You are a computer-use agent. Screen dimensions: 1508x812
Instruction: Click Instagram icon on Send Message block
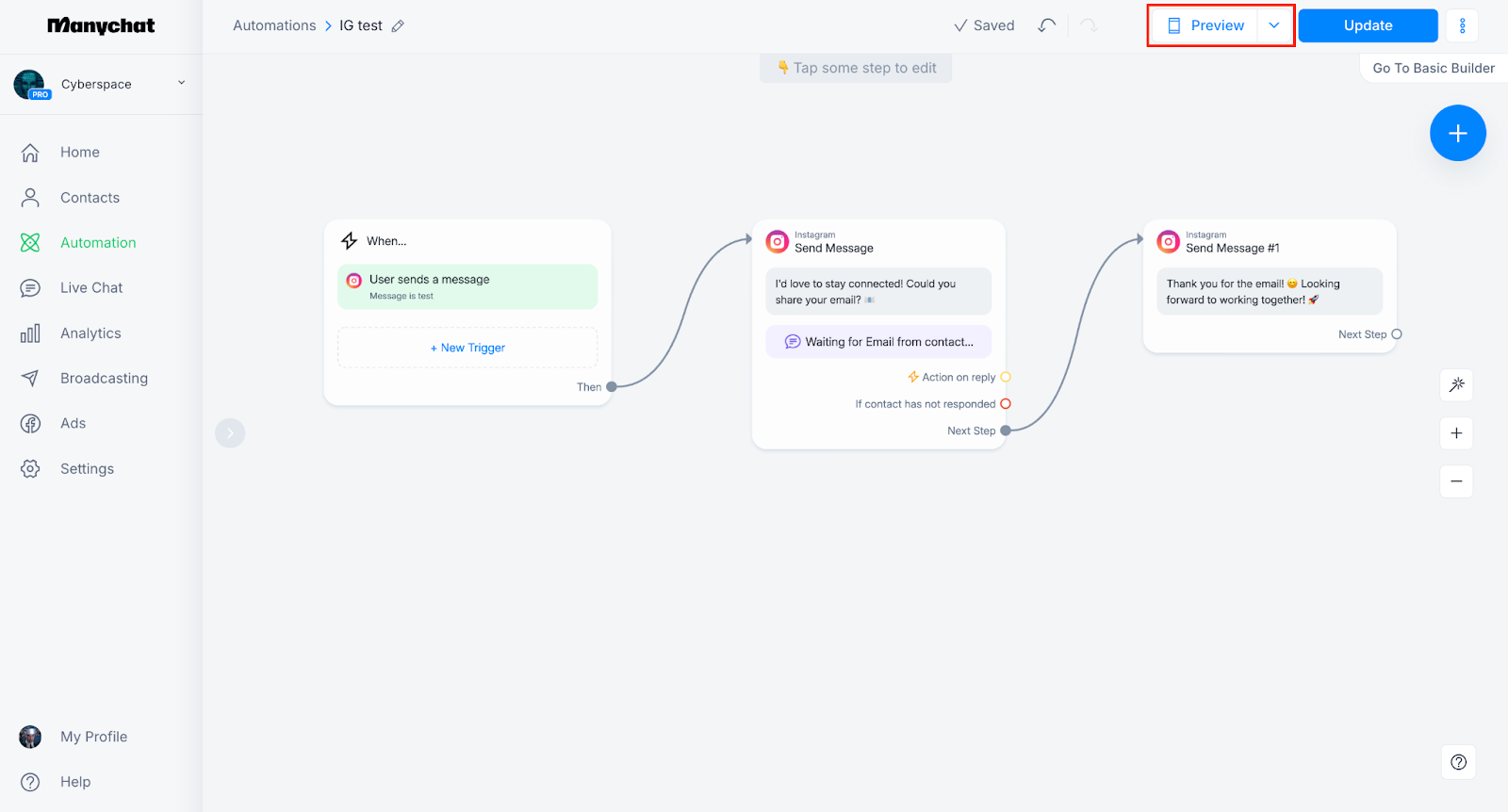(777, 241)
